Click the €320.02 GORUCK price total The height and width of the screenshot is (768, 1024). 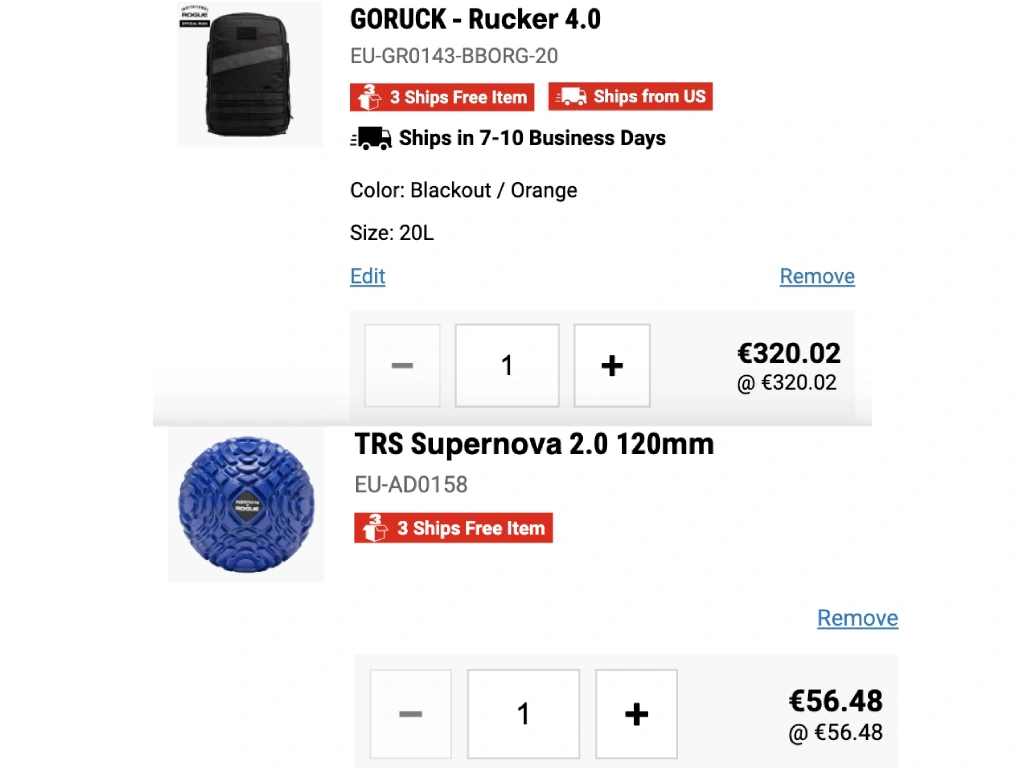point(789,353)
